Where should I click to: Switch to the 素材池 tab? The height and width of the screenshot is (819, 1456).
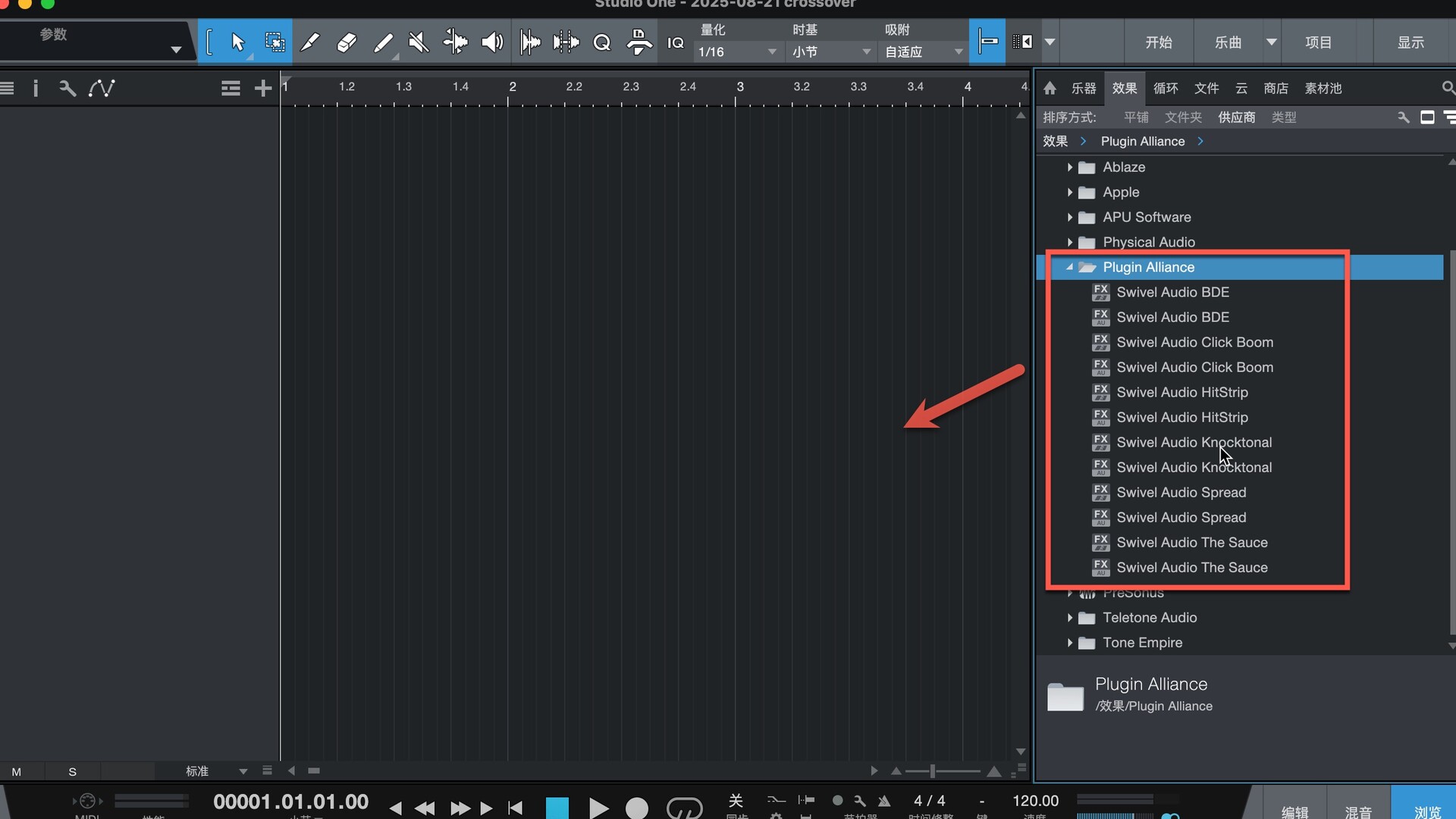(1323, 88)
